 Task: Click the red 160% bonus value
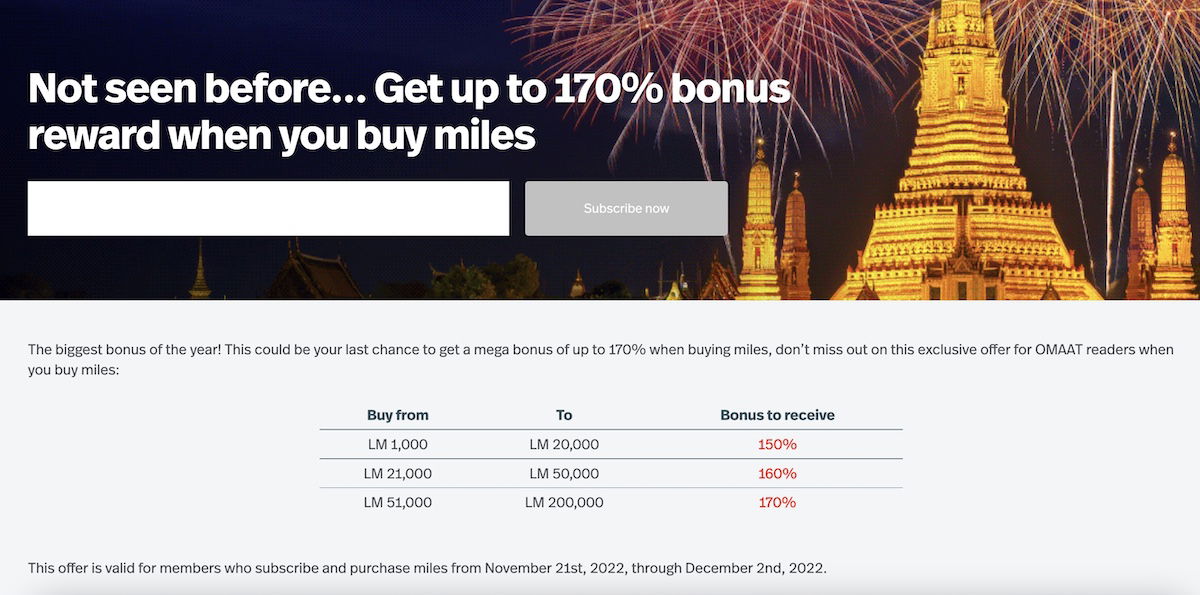click(777, 473)
